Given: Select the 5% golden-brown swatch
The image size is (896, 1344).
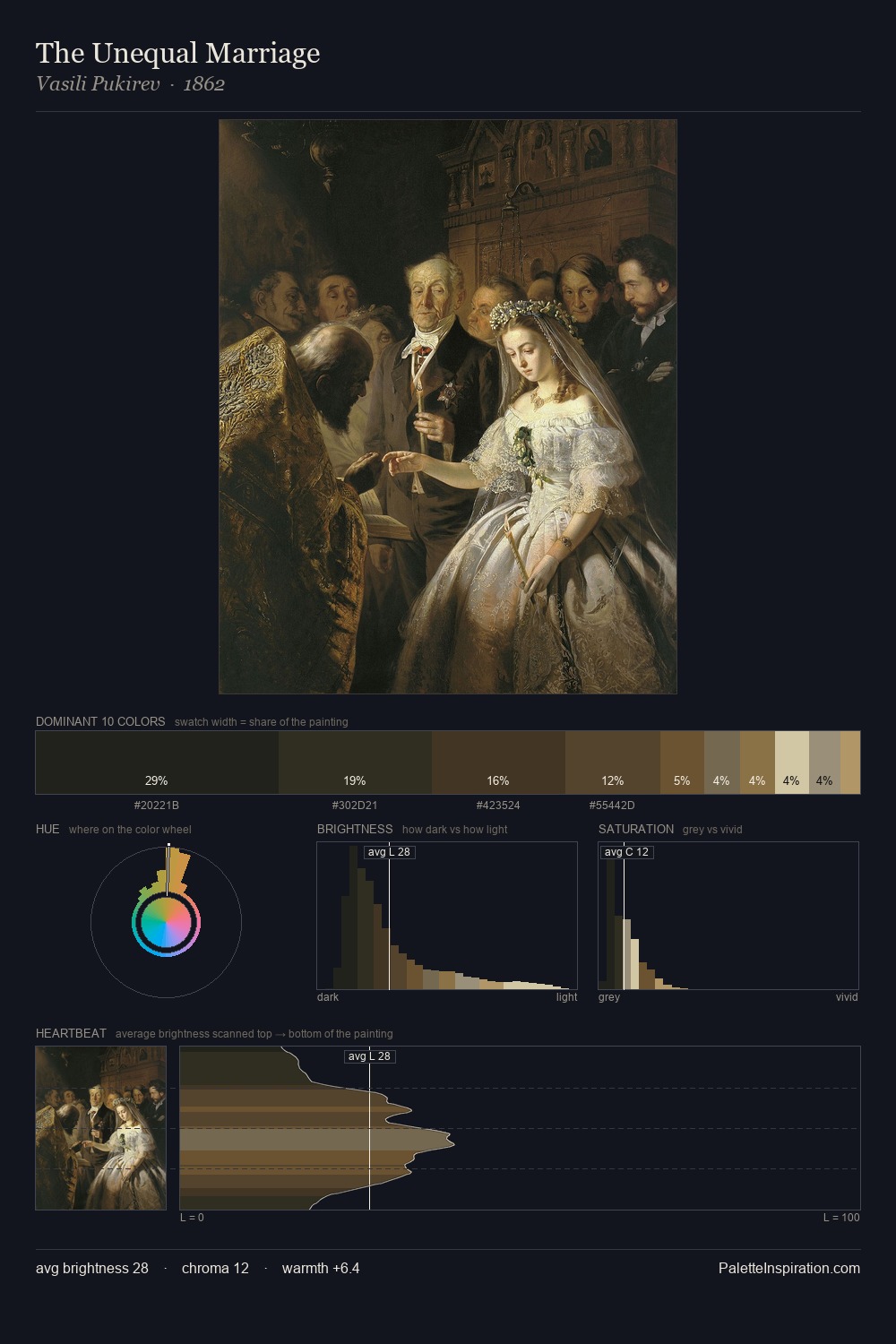Looking at the screenshot, I should 682,762.
